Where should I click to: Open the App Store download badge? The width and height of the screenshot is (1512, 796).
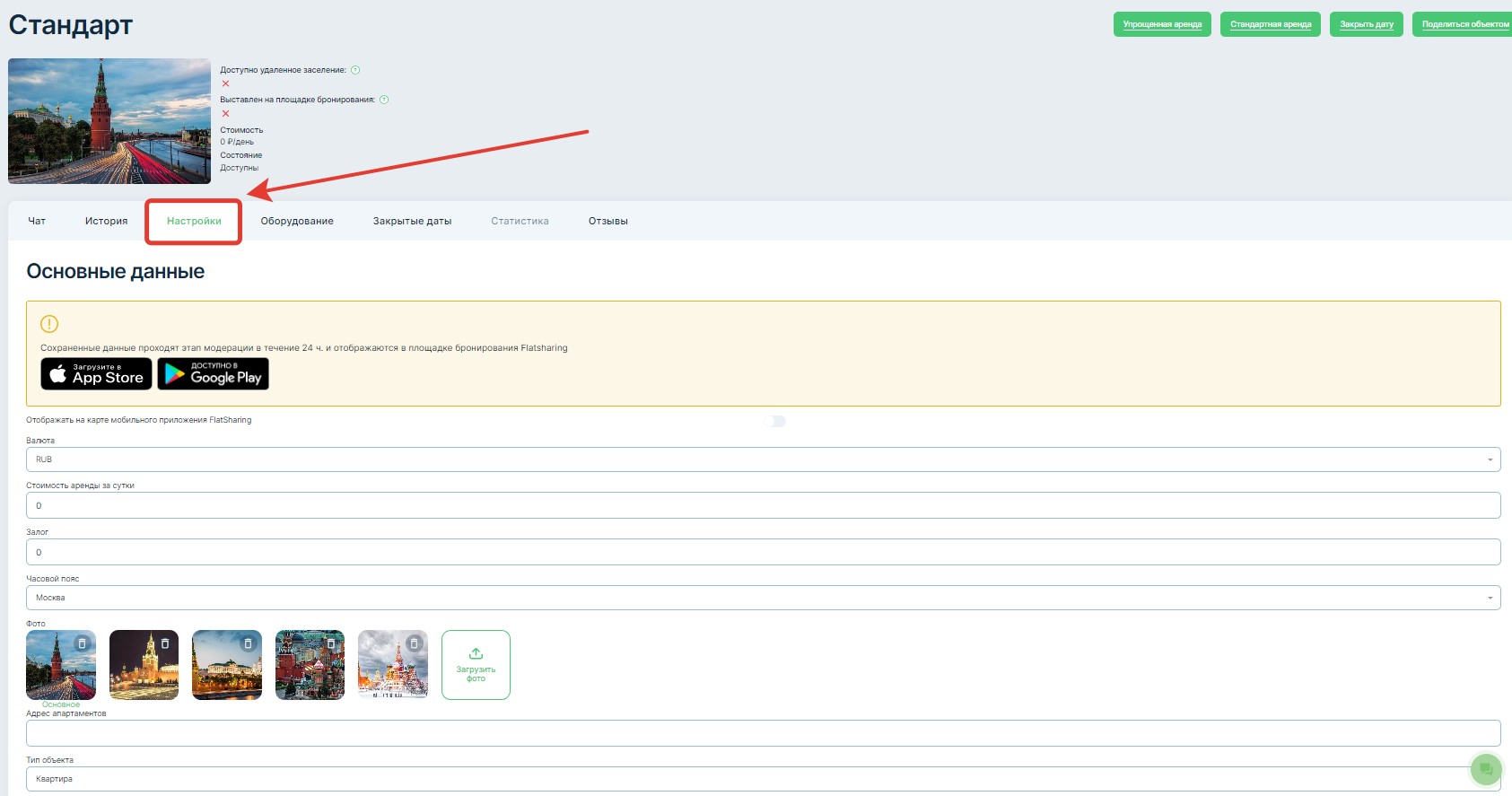tap(96, 374)
